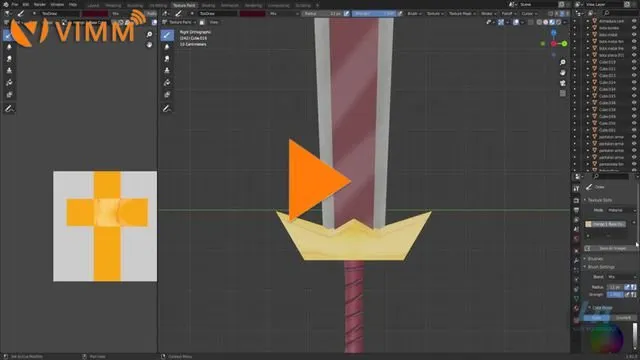The width and height of the screenshot is (640, 360).
Task: Switch viewport shading to material preview
Action: (552, 22)
